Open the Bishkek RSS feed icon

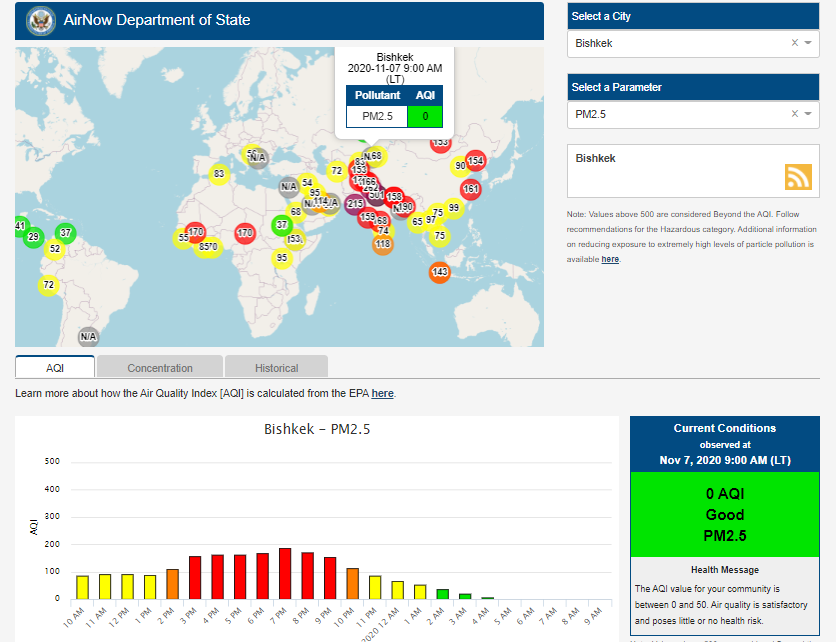(798, 177)
